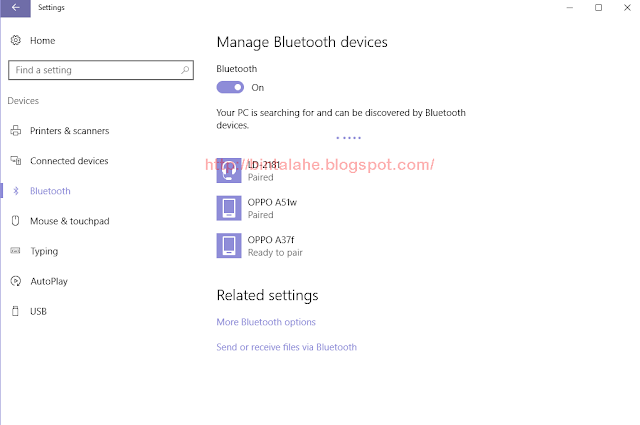Open More Bluetooth options link

click(266, 322)
